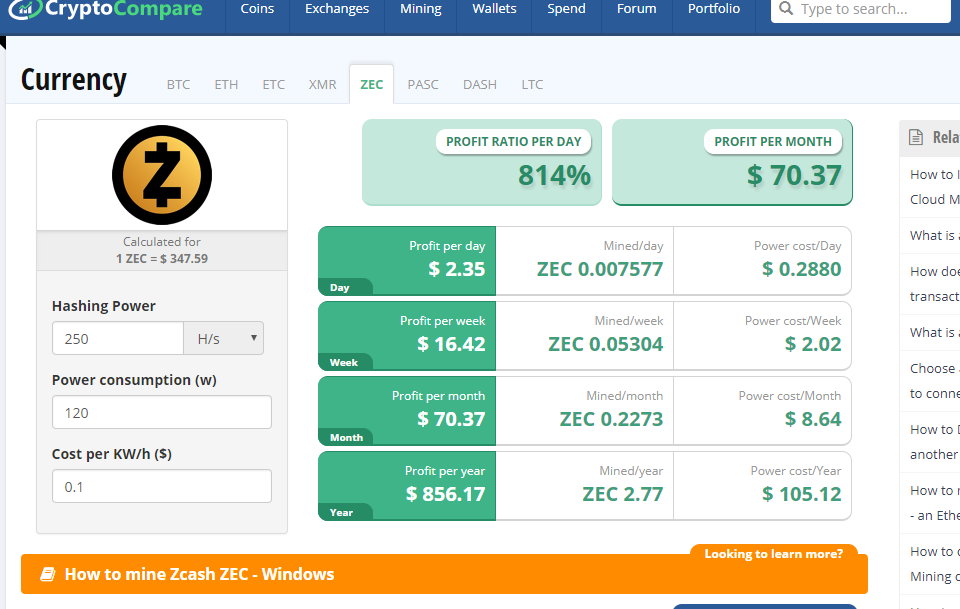This screenshot has height=609, width=960.
Task: Click the Zcash coin logo
Action: click(162, 175)
